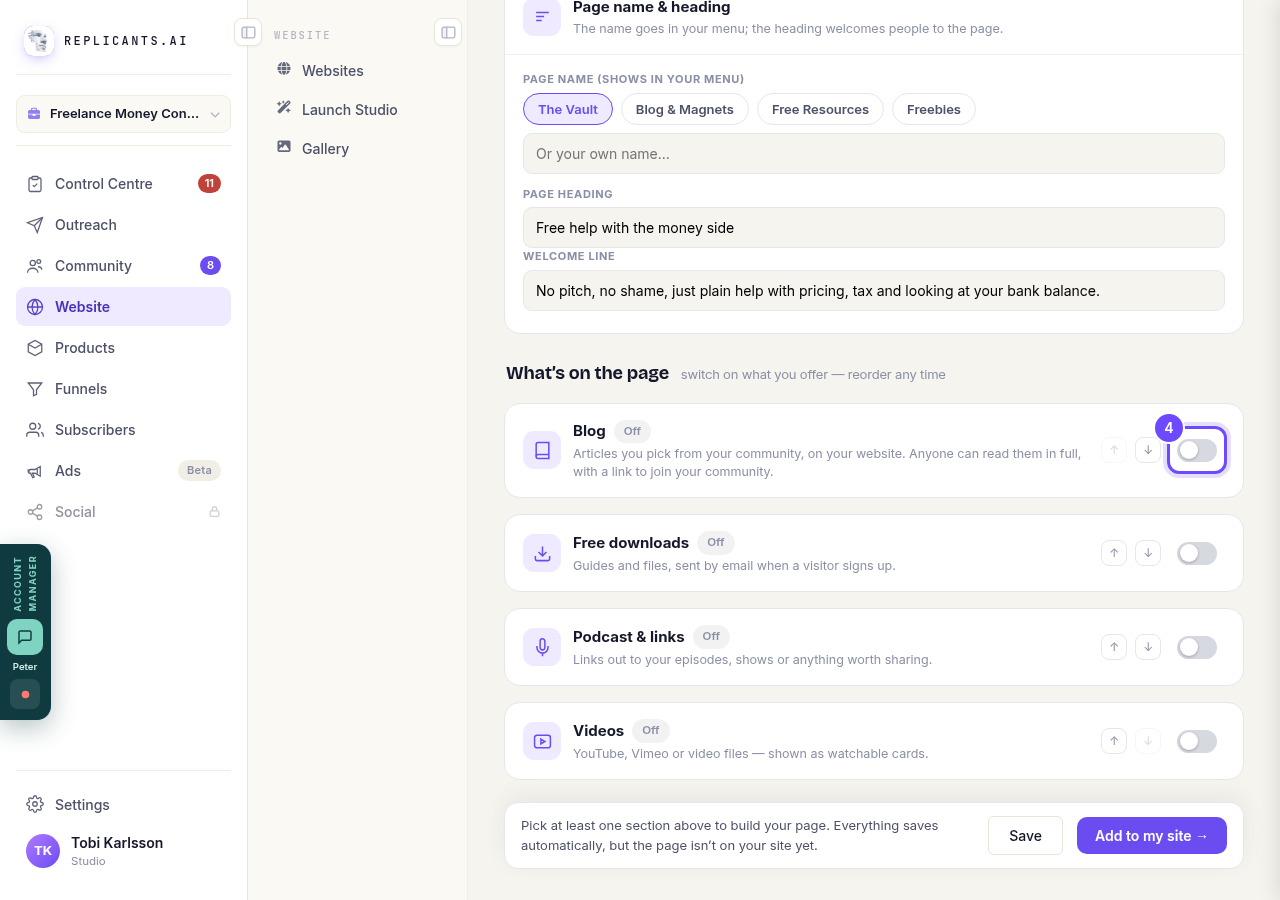
Task: Go to Outreach in the sidebar
Action: coord(123,225)
